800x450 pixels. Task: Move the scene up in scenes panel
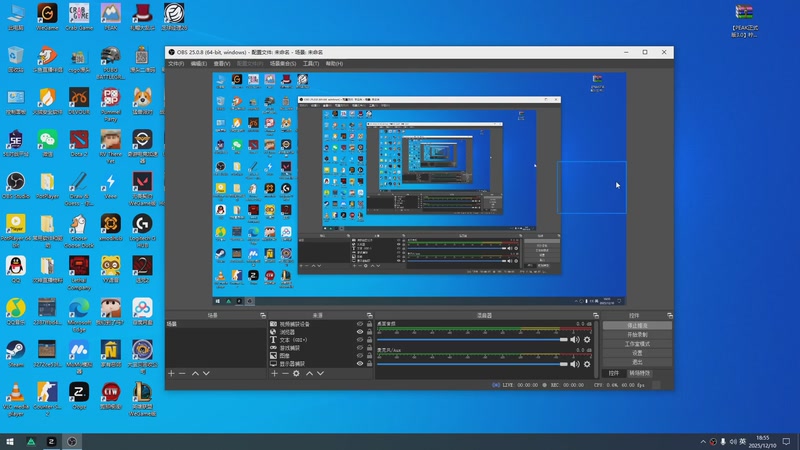tap(195, 373)
